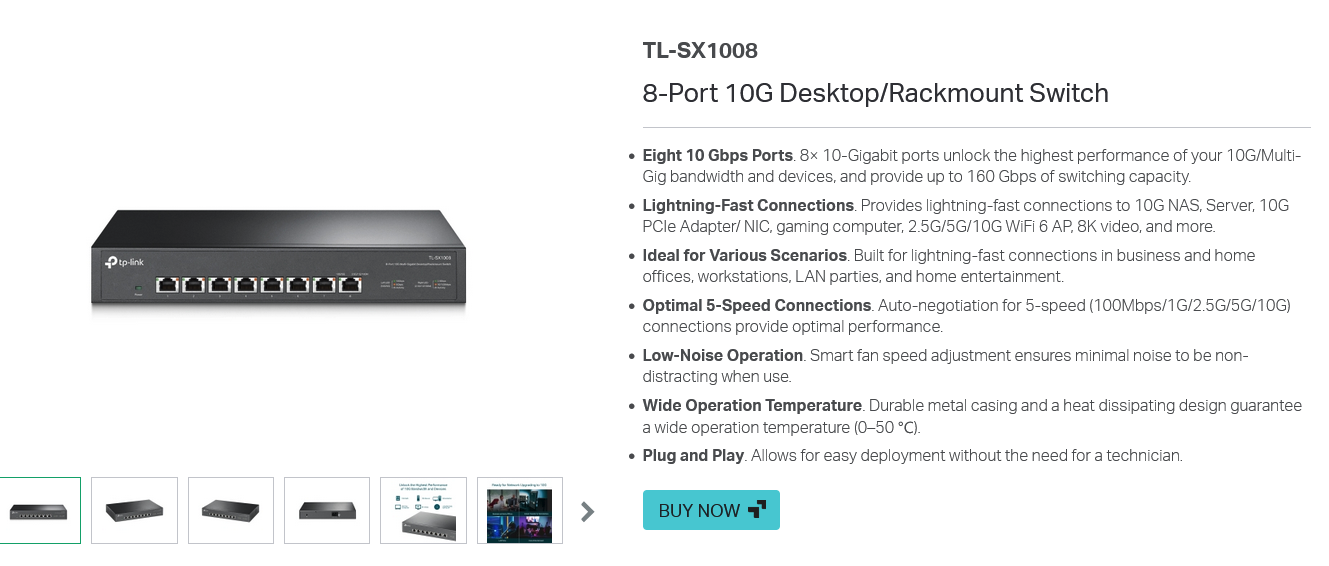Click the Low-Noise Operation bullet heading
Image resolution: width=1329 pixels, height=566 pixels.
(723, 355)
